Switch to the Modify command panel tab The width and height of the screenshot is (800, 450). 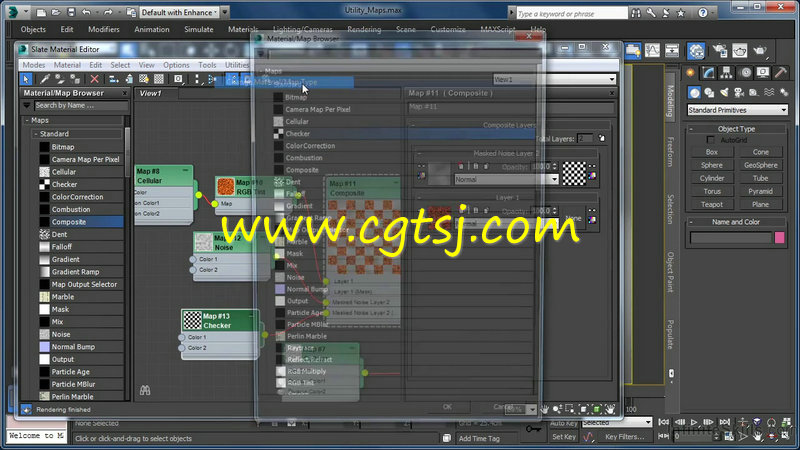pyautogui.click(x=709, y=73)
